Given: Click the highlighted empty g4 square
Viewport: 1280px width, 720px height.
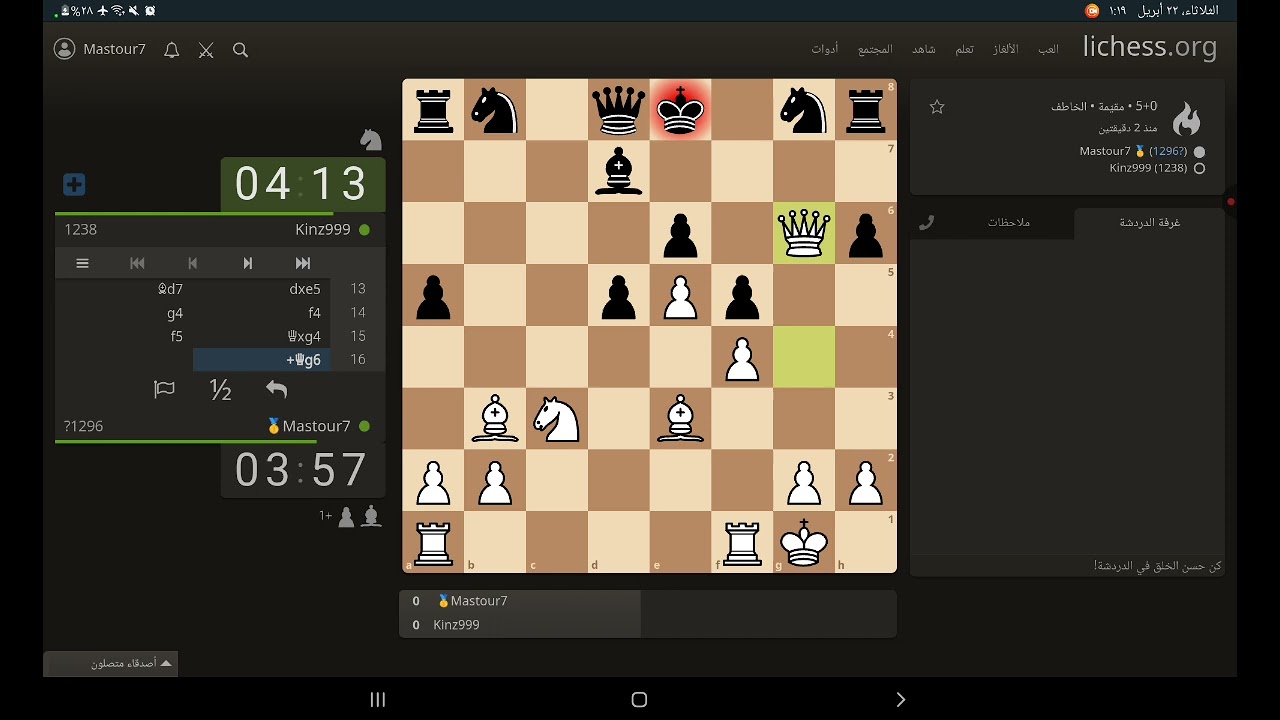Looking at the screenshot, I should [804, 357].
